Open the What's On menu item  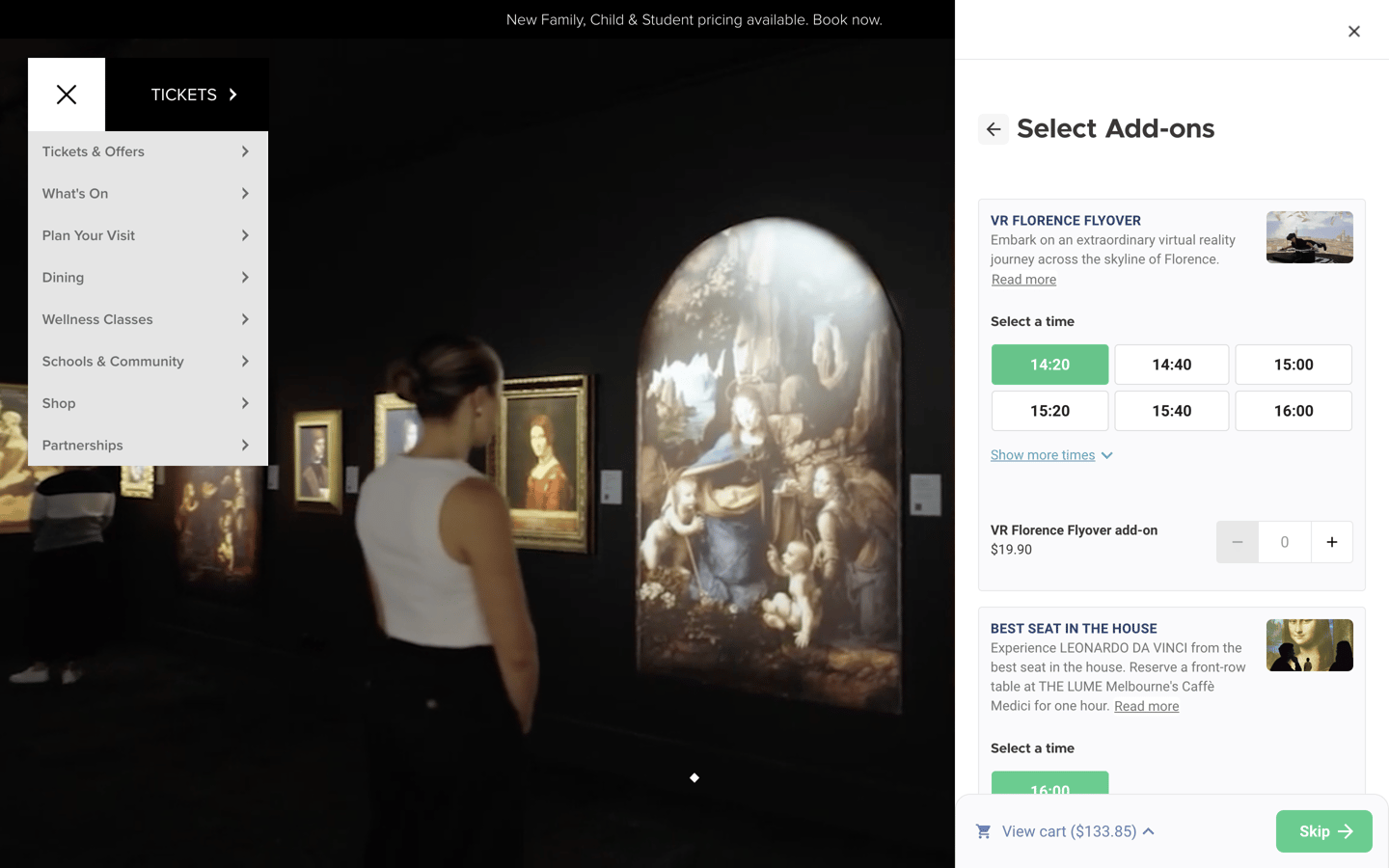(147, 194)
